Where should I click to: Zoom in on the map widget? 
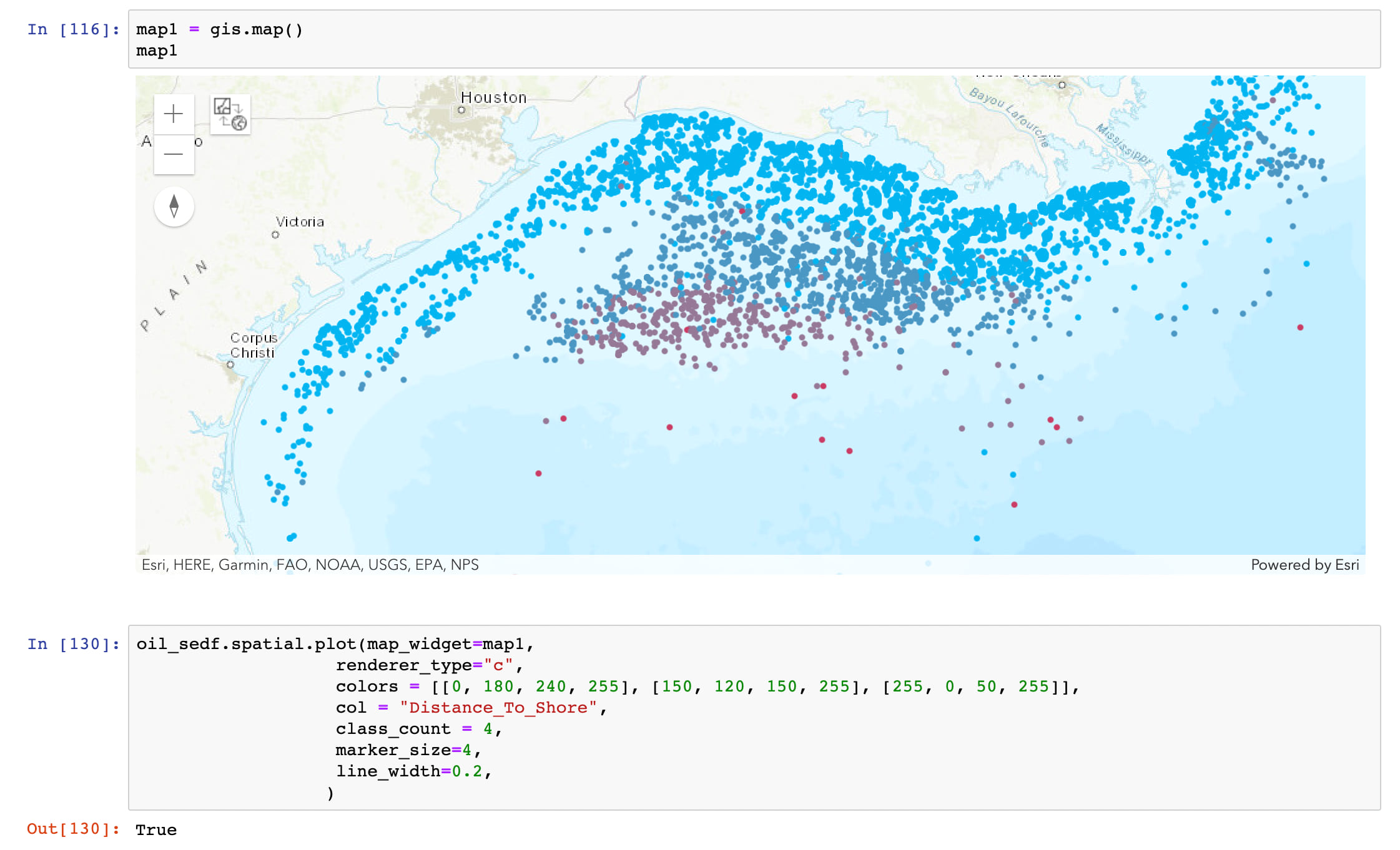(x=174, y=114)
